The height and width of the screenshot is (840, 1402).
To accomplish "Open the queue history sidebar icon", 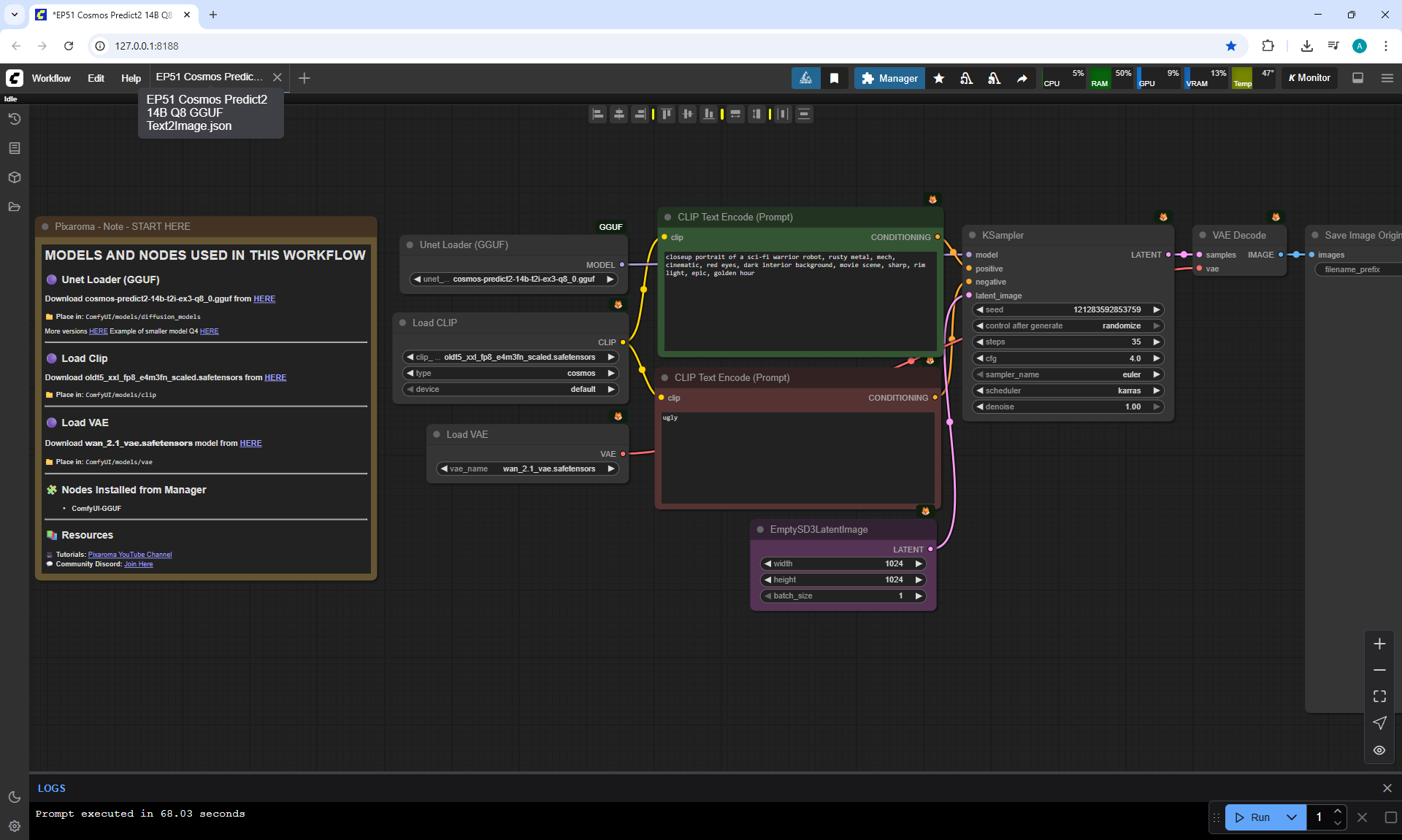I will pos(14,119).
